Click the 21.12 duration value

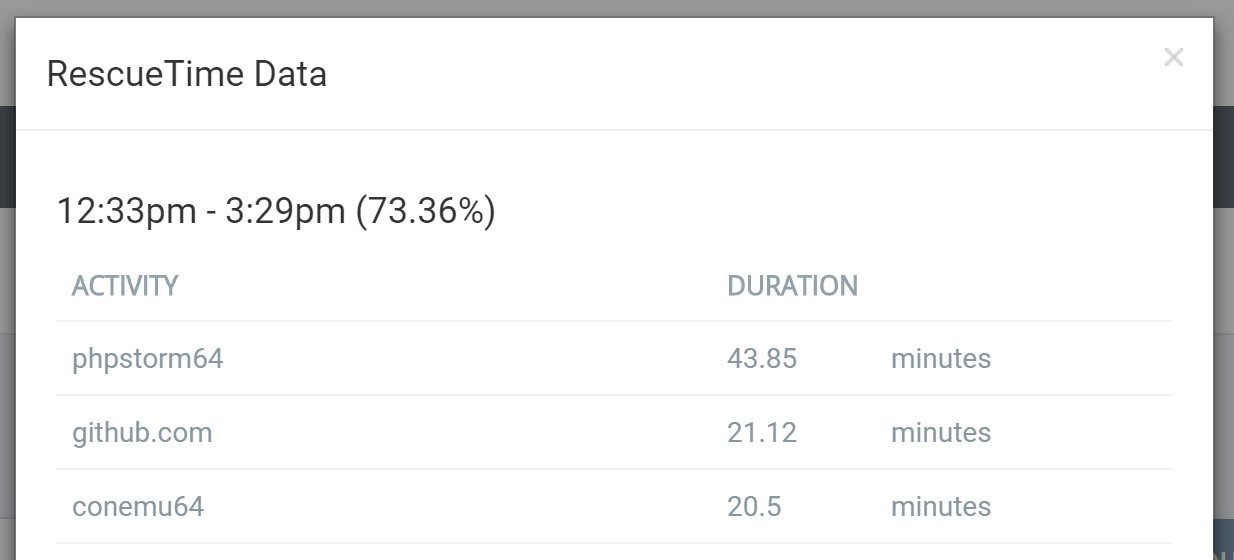point(762,433)
